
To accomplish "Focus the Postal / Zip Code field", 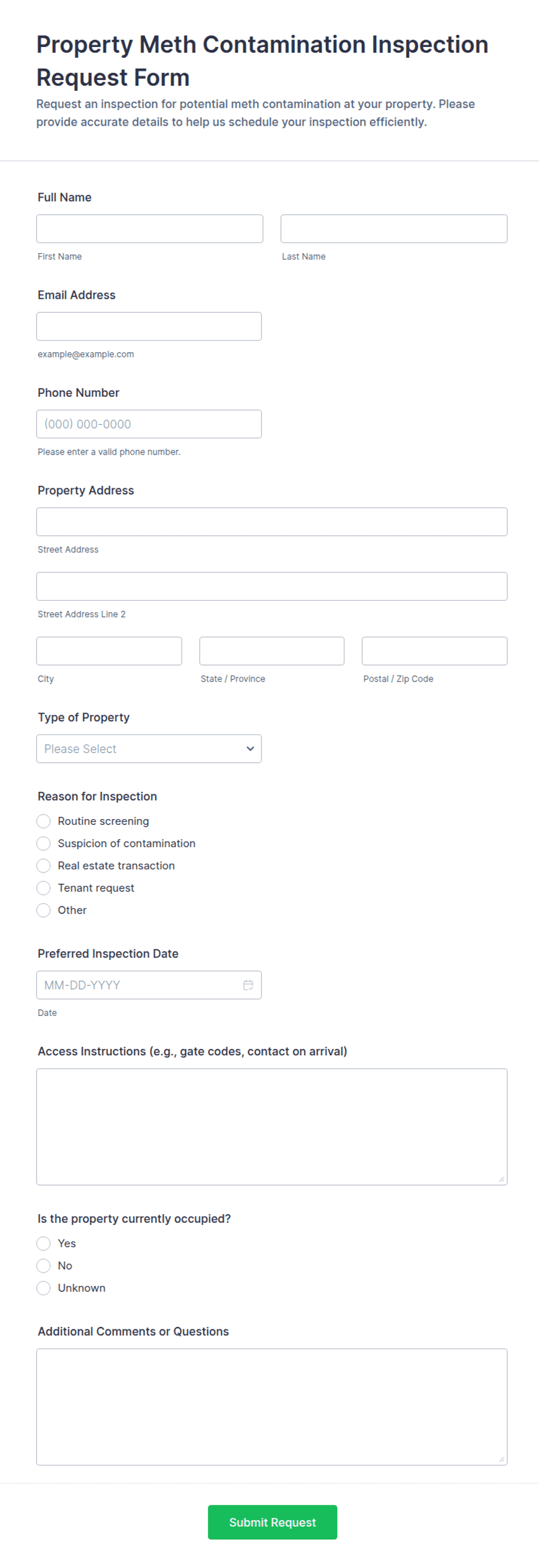I will point(434,651).
